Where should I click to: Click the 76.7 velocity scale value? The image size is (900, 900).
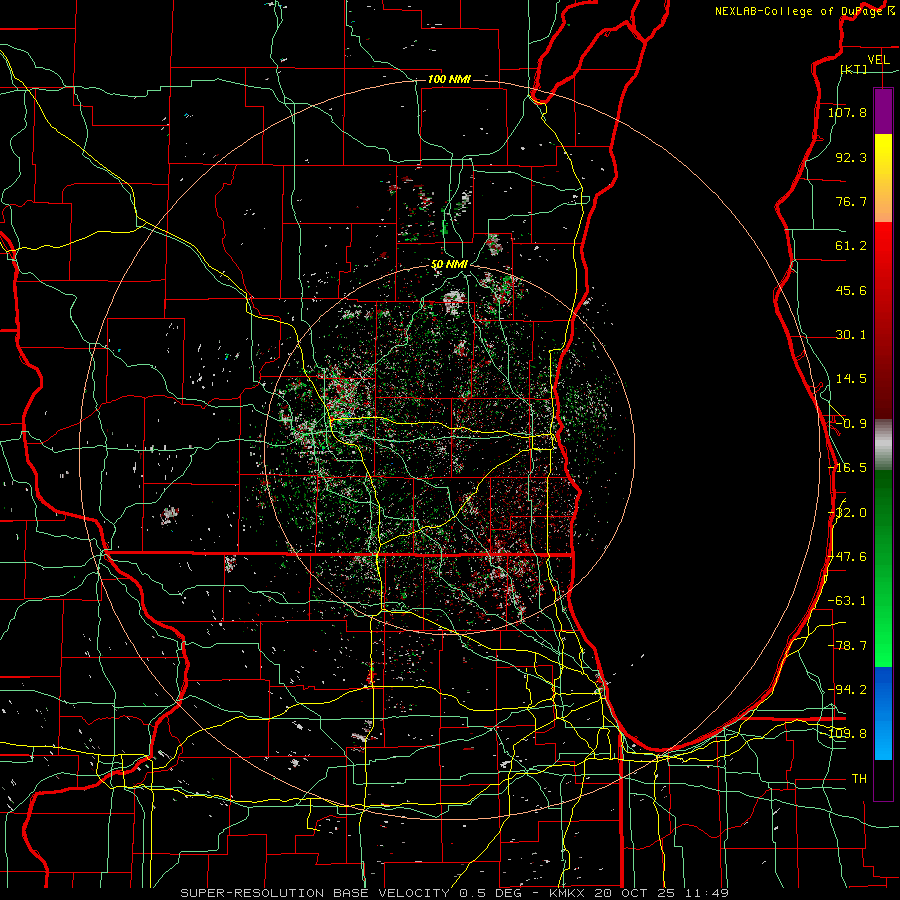point(851,201)
